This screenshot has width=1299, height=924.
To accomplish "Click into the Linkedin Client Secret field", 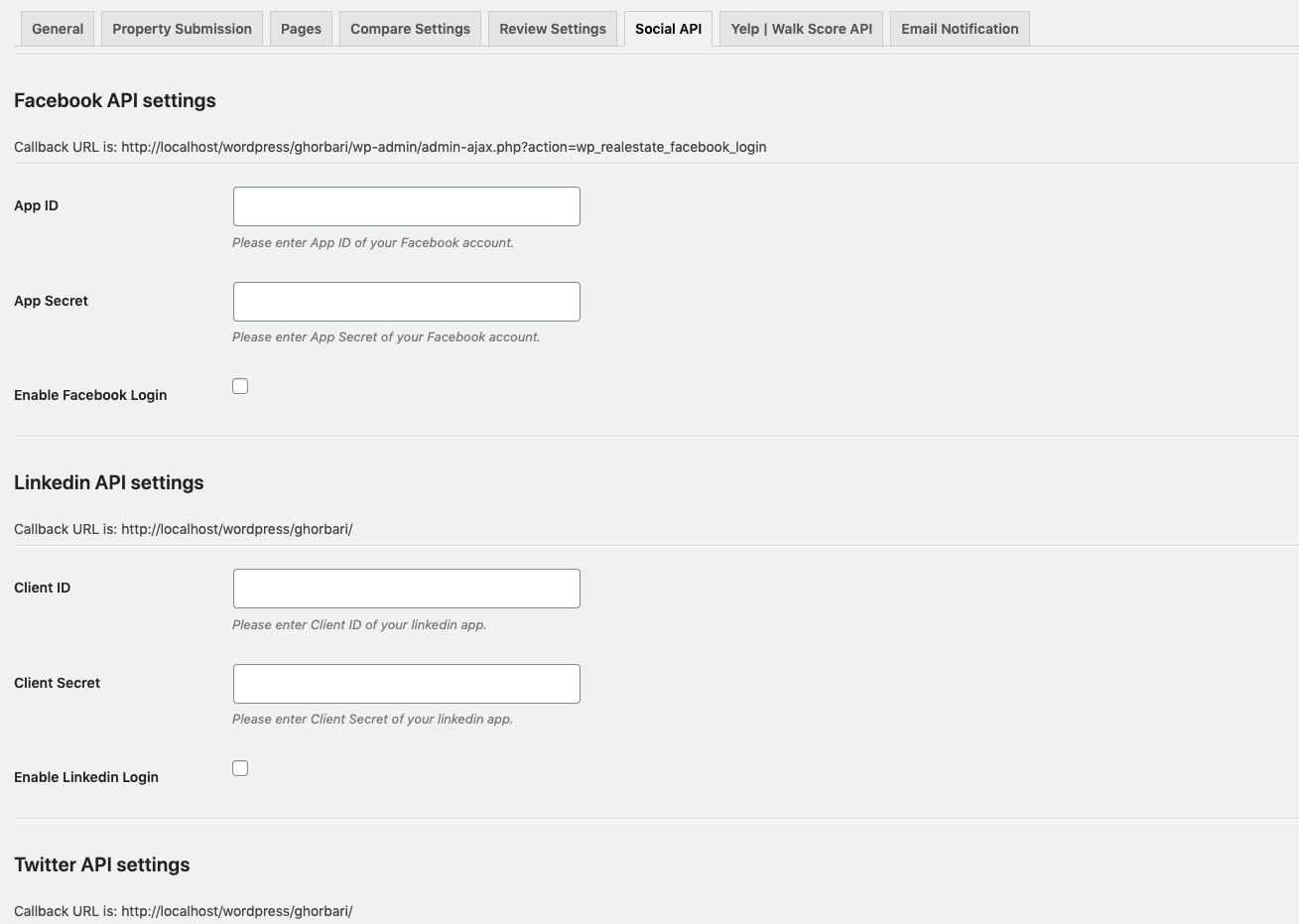I will click(406, 684).
